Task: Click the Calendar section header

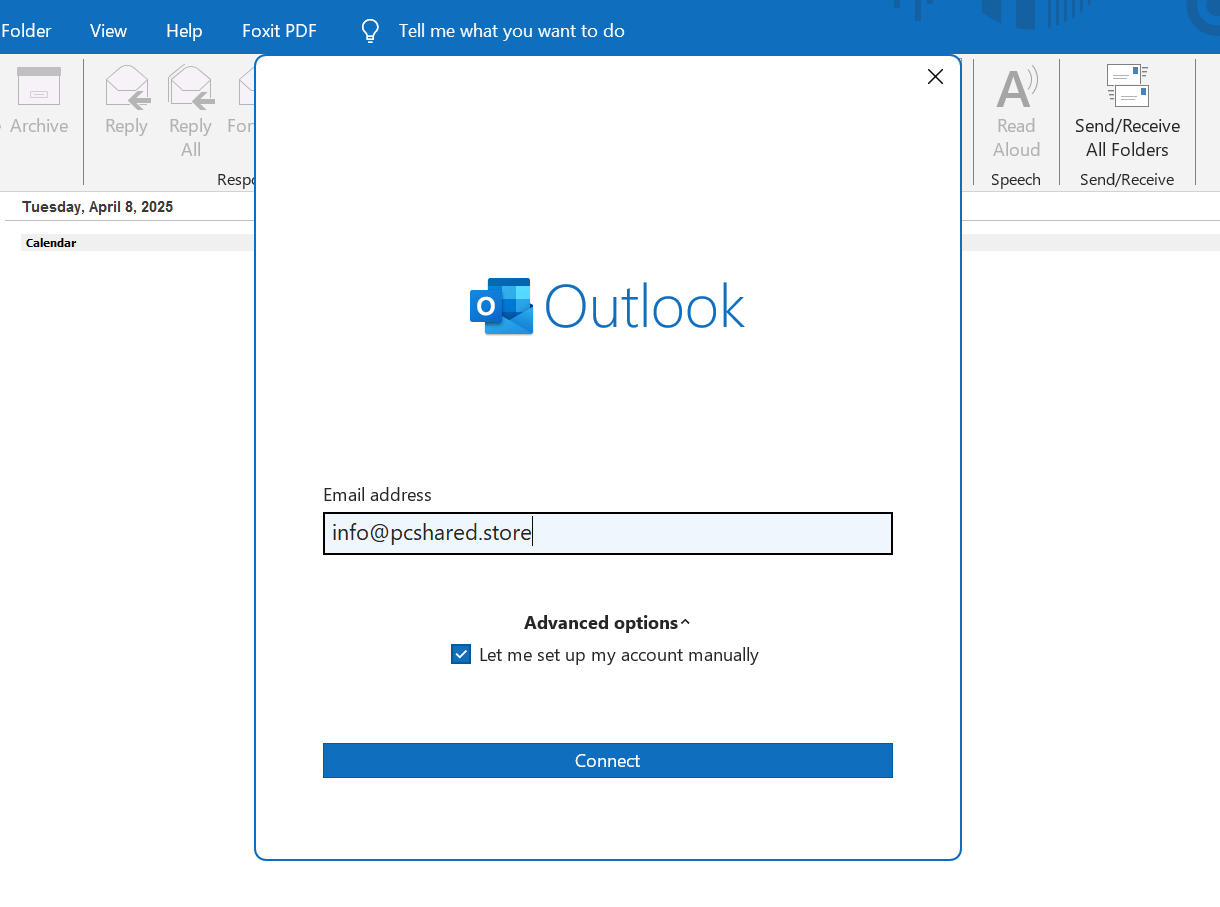Action: pyautogui.click(x=51, y=243)
